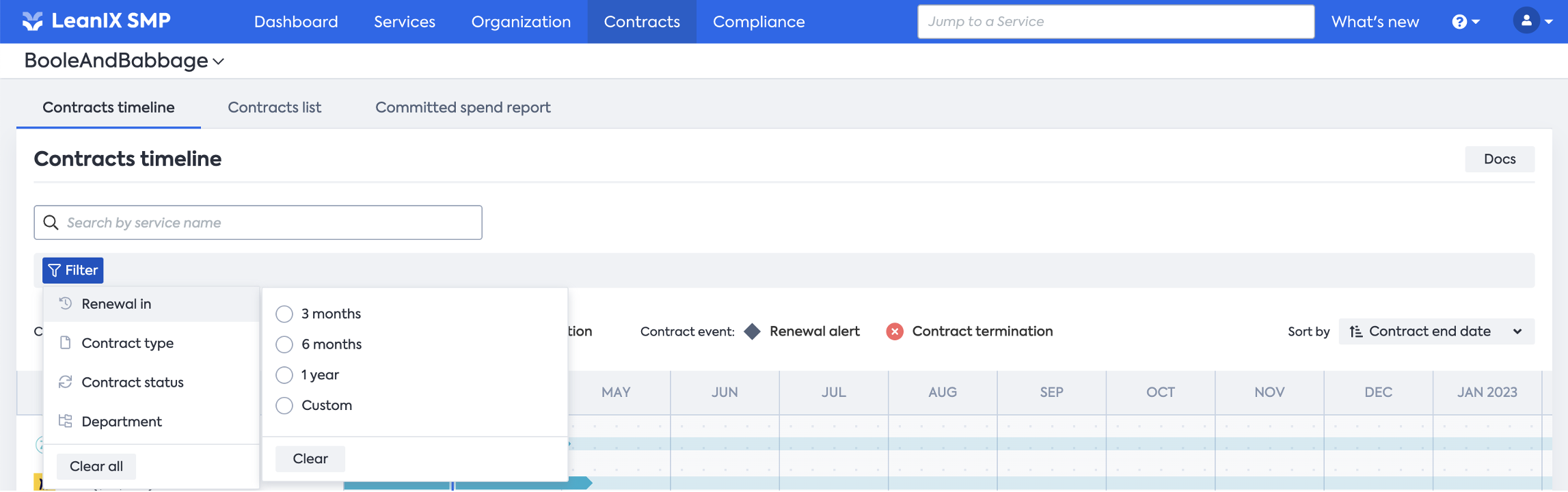Select the 6 months radio option
Image resolution: width=1568 pixels, height=492 pixels.
[284, 344]
